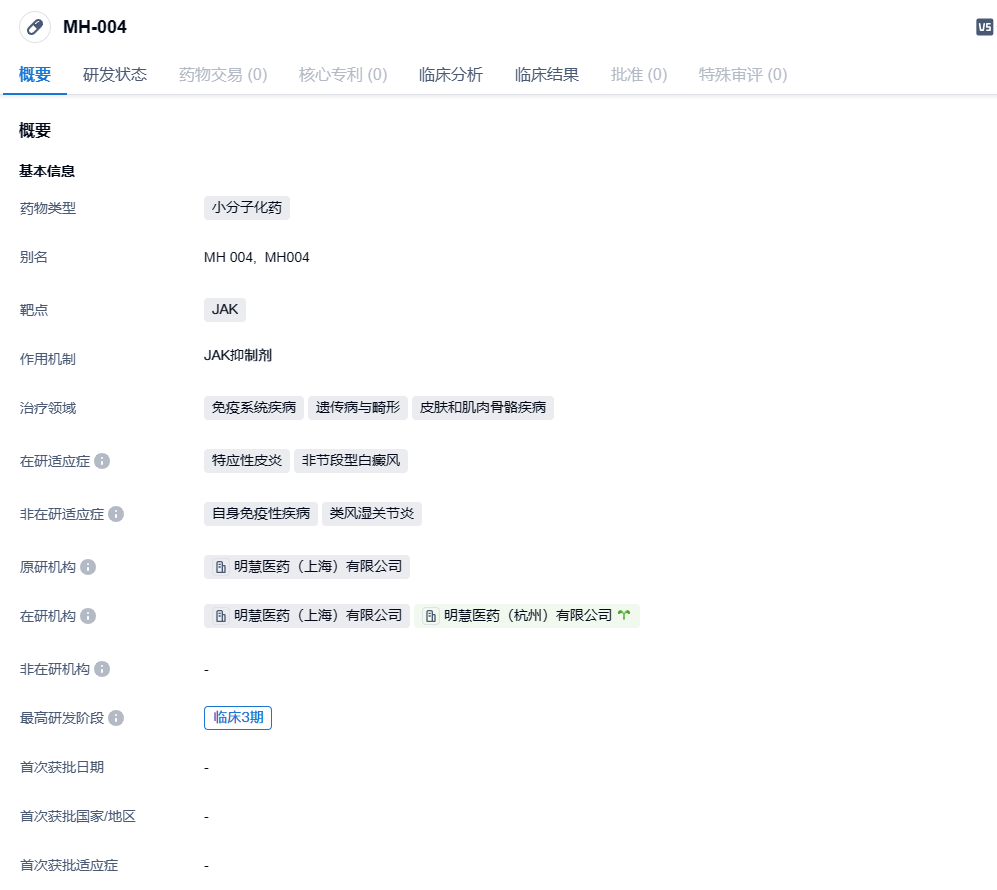The height and width of the screenshot is (890, 997).
Task: Click info icon beside 在研机构 label
Action: 88,616
